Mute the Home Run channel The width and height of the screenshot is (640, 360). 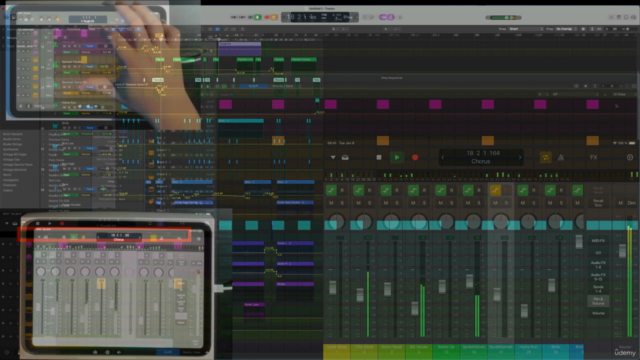point(522,203)
